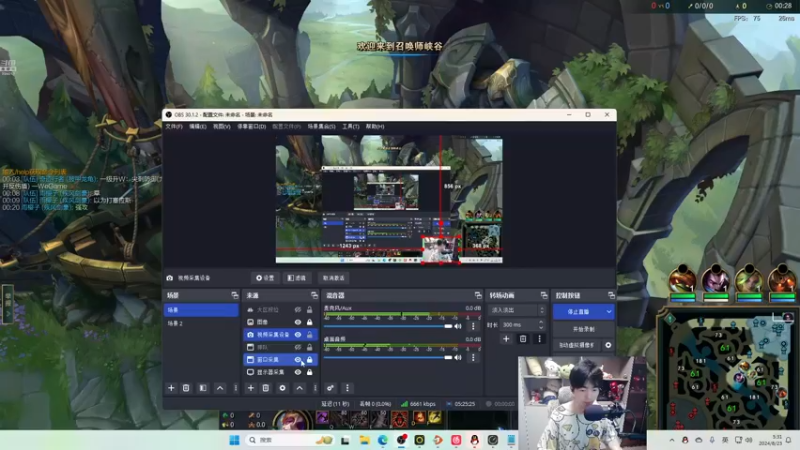Mute the Desktop Audio speaker icon
The width and height of the screenshot is (800, 450).
tap(458, 357)
